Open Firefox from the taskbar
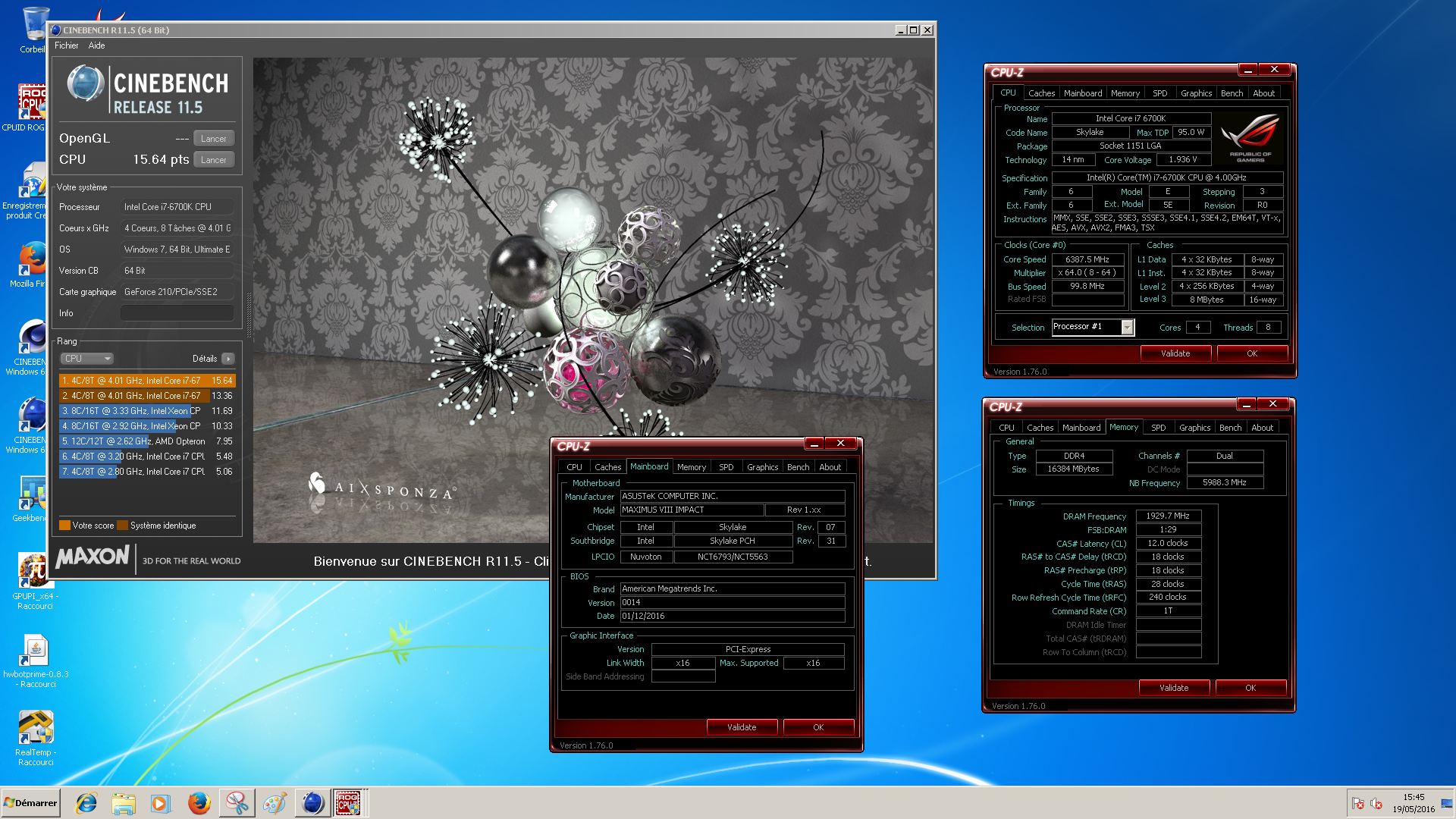 199,803
